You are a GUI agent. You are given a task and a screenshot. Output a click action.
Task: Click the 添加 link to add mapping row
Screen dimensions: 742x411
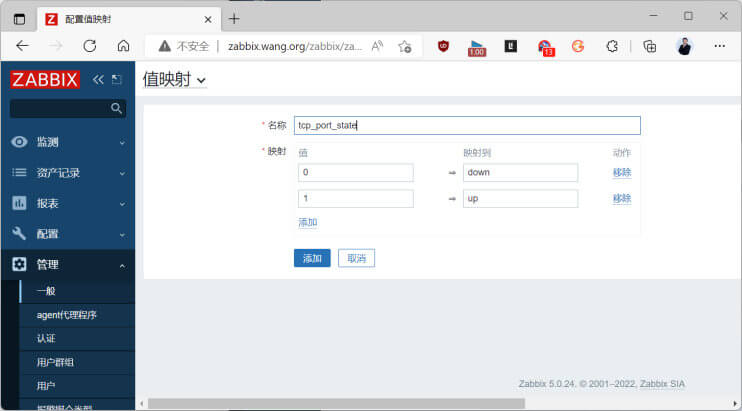pyautogui.click(x=308, y=222)
